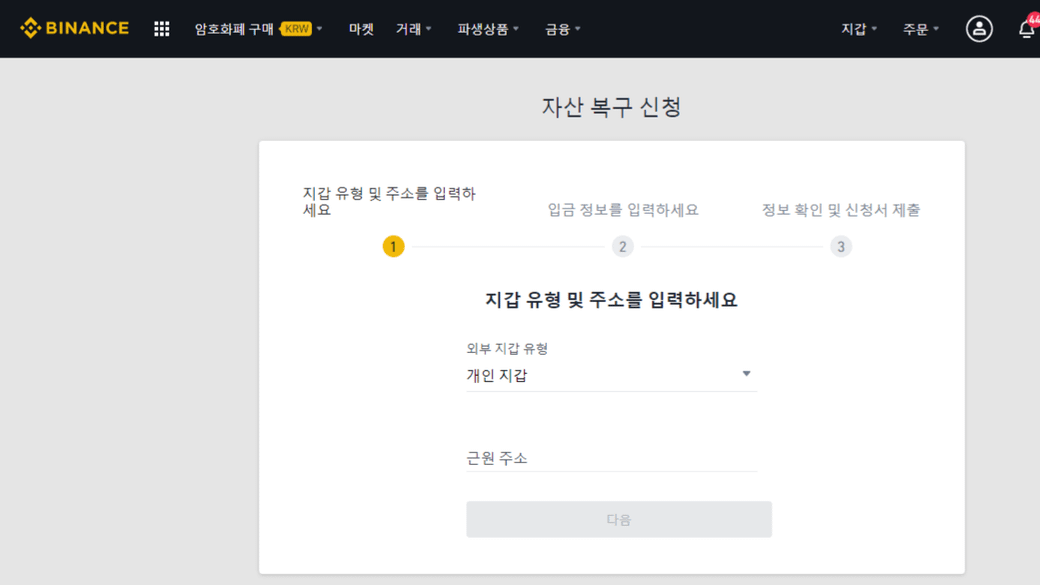Click the KRW currency badge

point(296,29)
